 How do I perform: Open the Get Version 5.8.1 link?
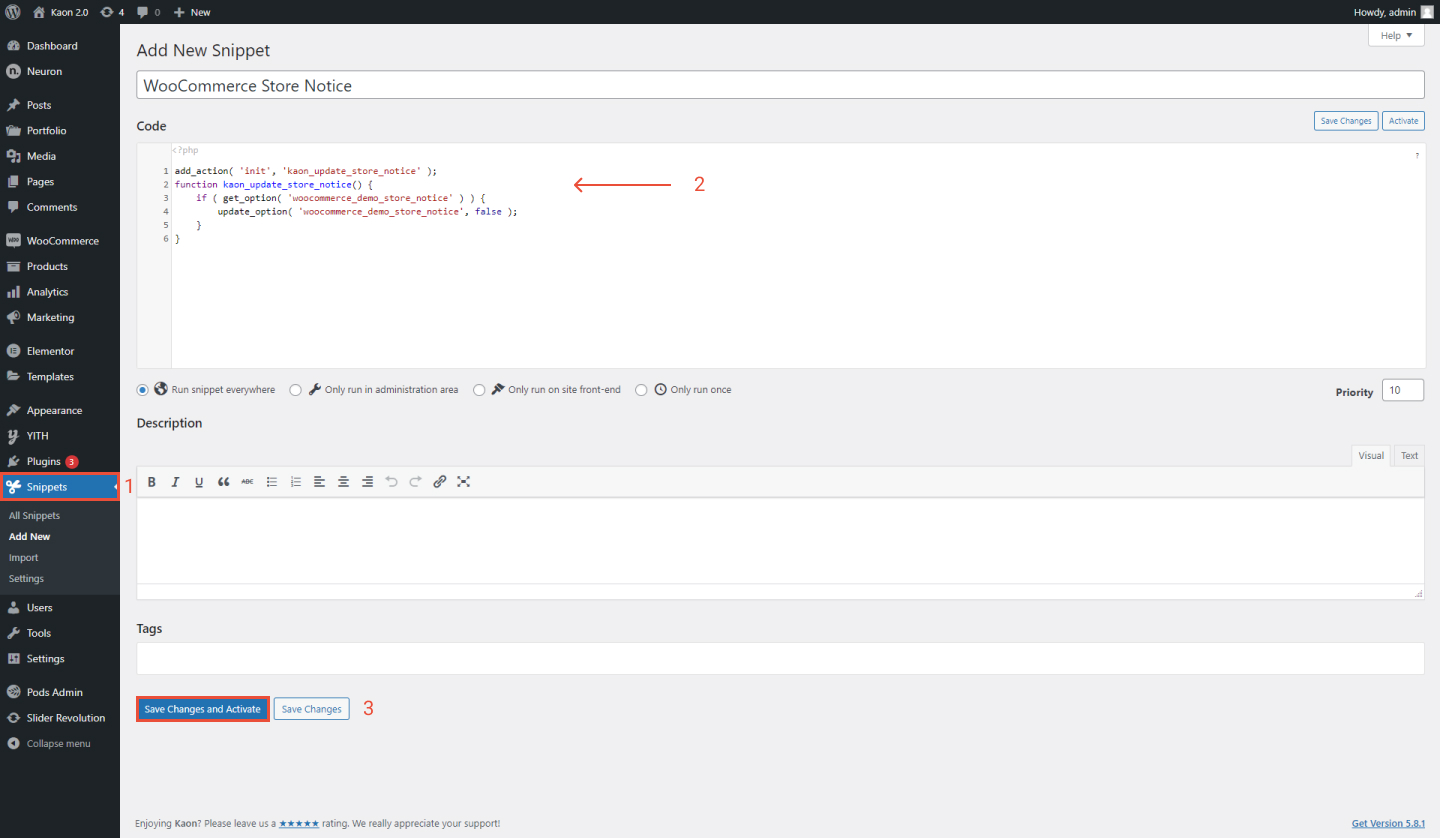point(1388,824)
